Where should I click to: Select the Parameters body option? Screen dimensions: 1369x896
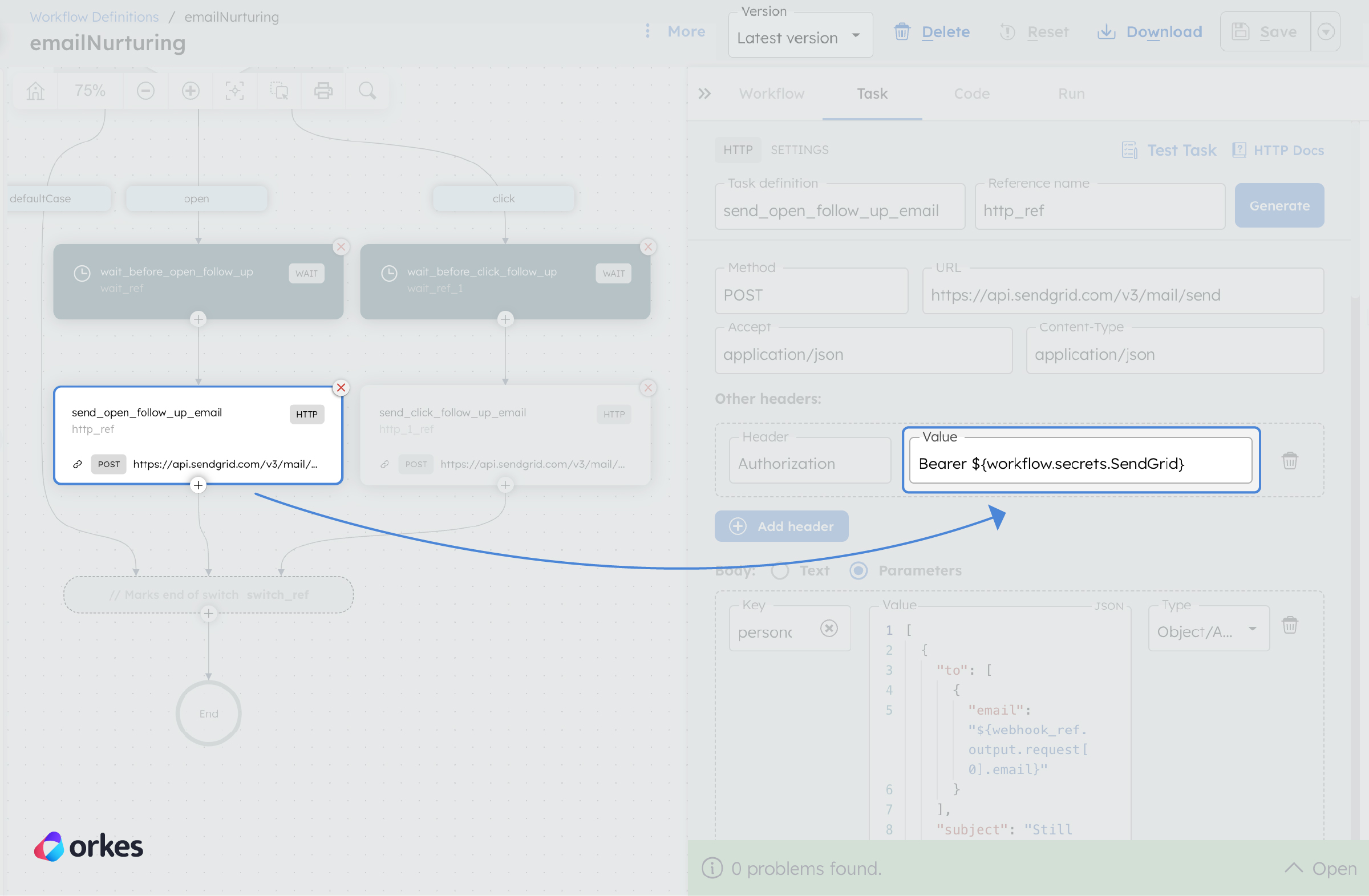point(858,570)
